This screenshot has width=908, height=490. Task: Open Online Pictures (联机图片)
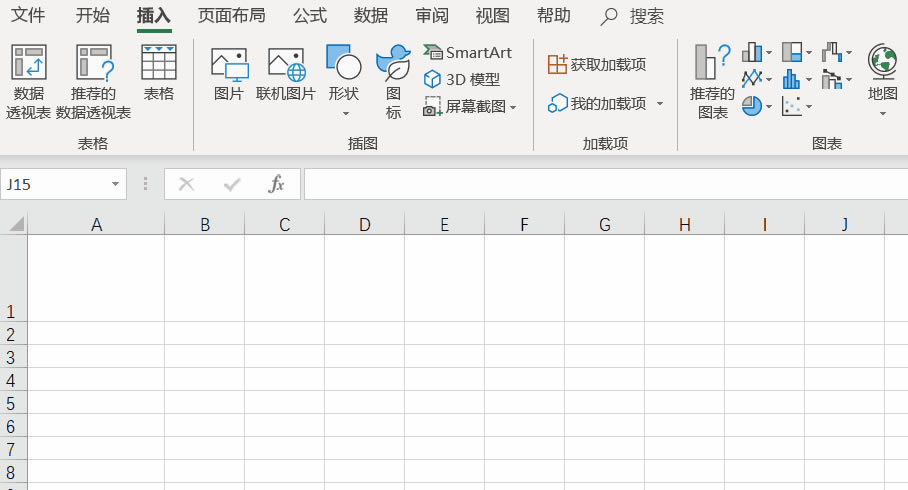coord(286,74)
